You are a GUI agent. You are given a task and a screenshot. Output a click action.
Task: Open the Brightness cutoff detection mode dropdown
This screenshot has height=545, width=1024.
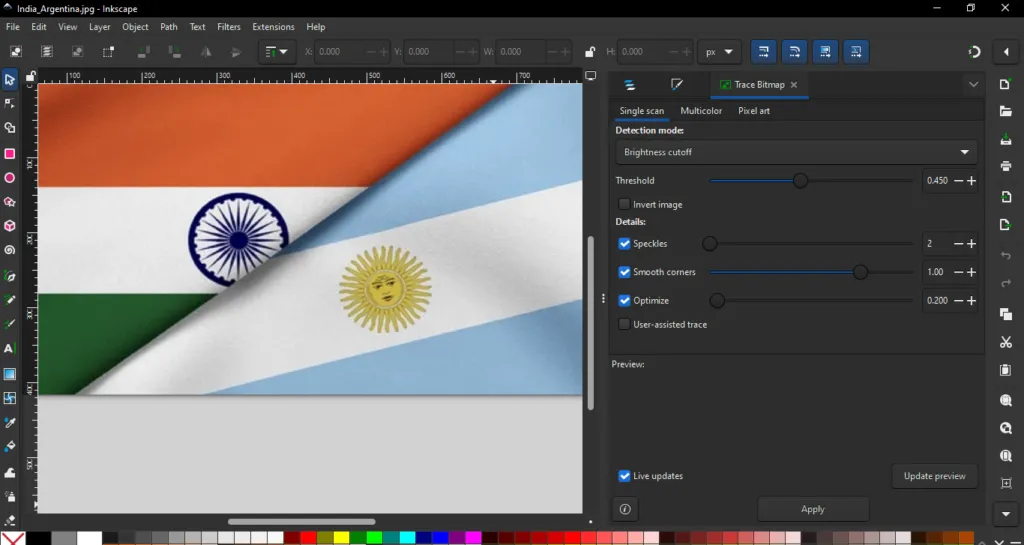click(x=796, y=152)
